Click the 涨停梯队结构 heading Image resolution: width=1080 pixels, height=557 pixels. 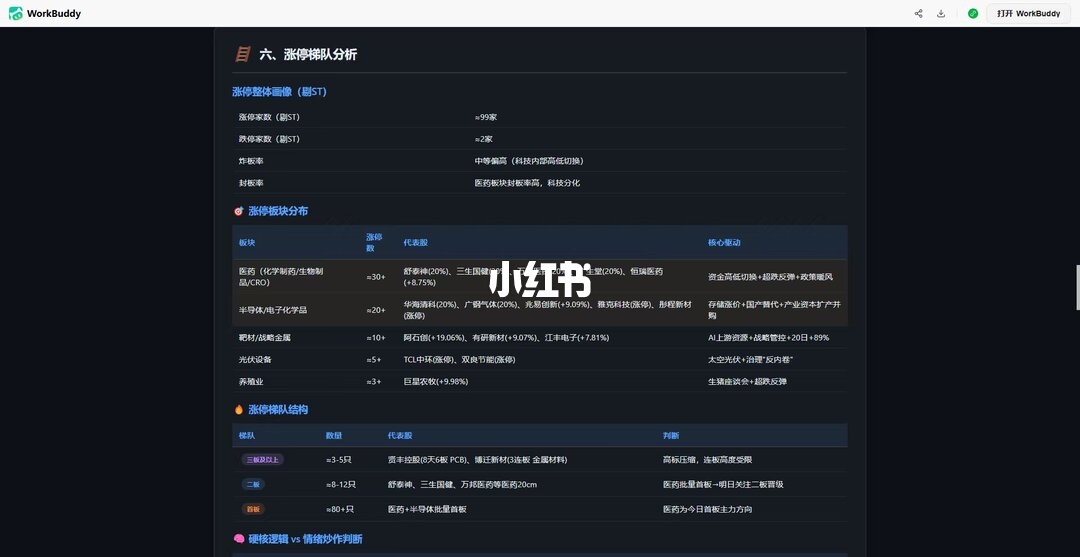[278, 410]
